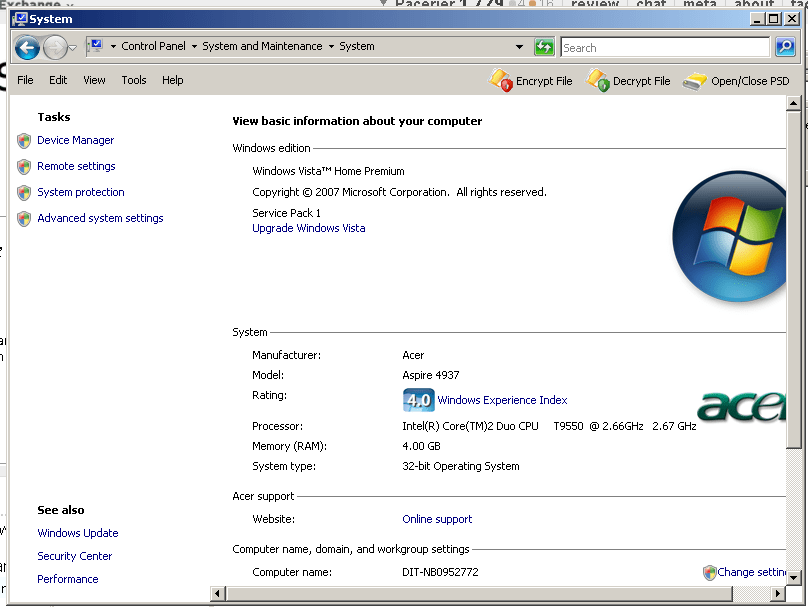Click the computer icon in address bar
The height and width of the screenshot is (607, 808).
(x=96, y=46)
